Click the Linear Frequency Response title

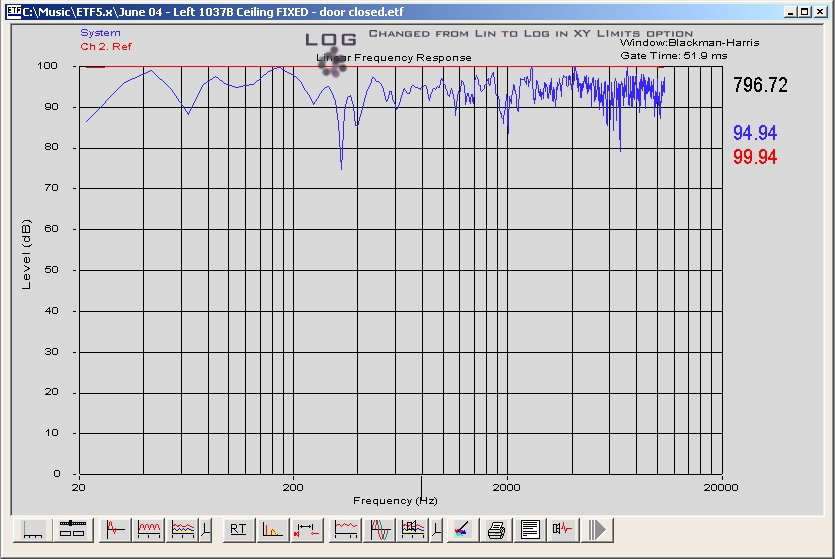tap(394, 58)
